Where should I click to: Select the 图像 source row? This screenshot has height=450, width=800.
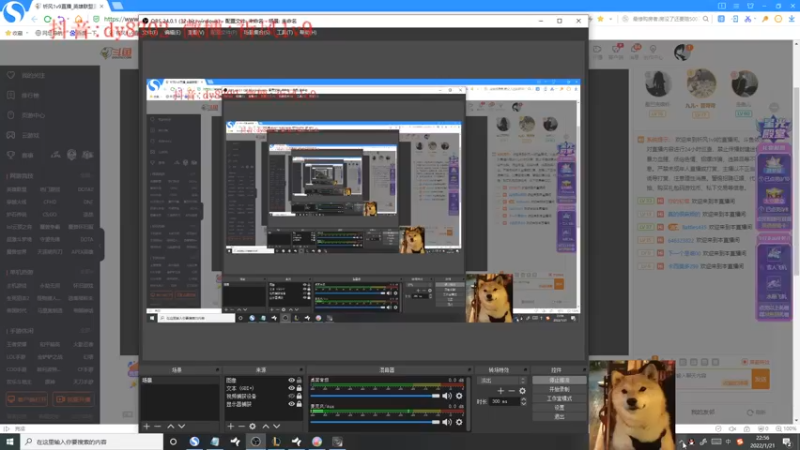[264, 380]
